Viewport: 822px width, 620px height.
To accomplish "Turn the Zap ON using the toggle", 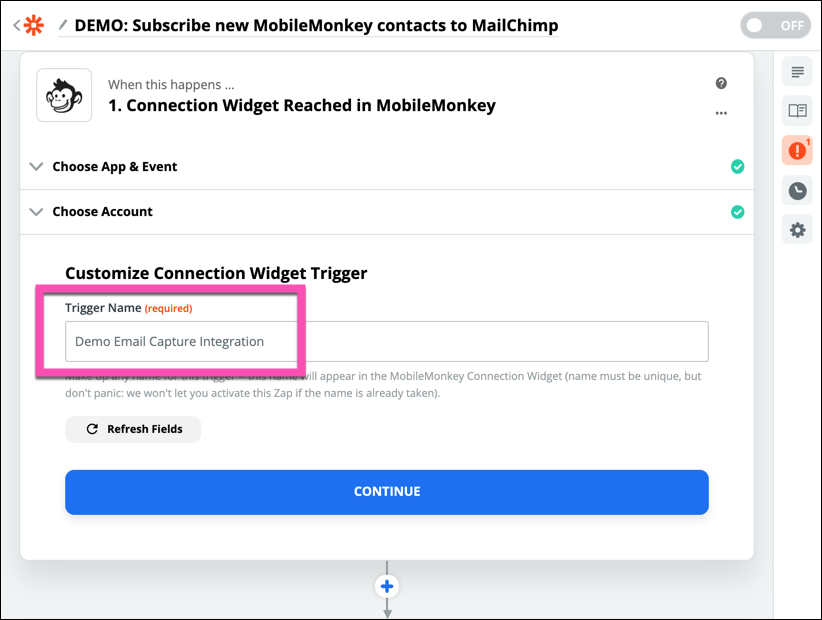I will click(x=775, y=25).
